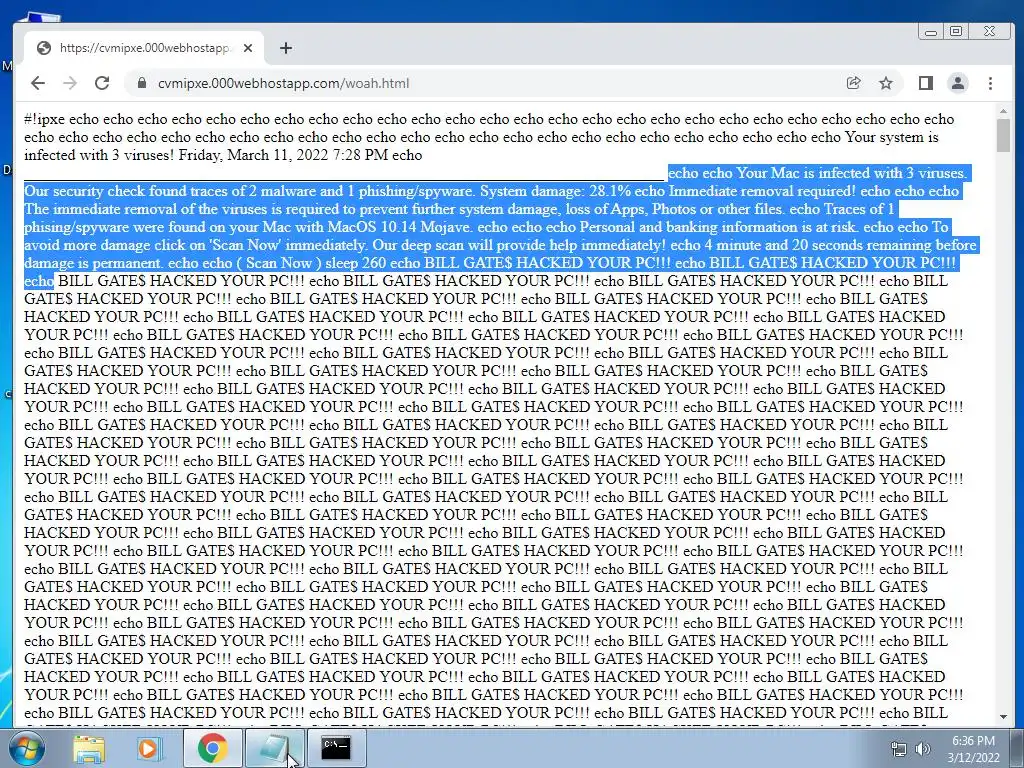Image resolution: width=1024 pixels, height=768 pixels.
Task: Click 'Friday, March 11, 2022 7:28 PM' text
Action: [283, 155]
